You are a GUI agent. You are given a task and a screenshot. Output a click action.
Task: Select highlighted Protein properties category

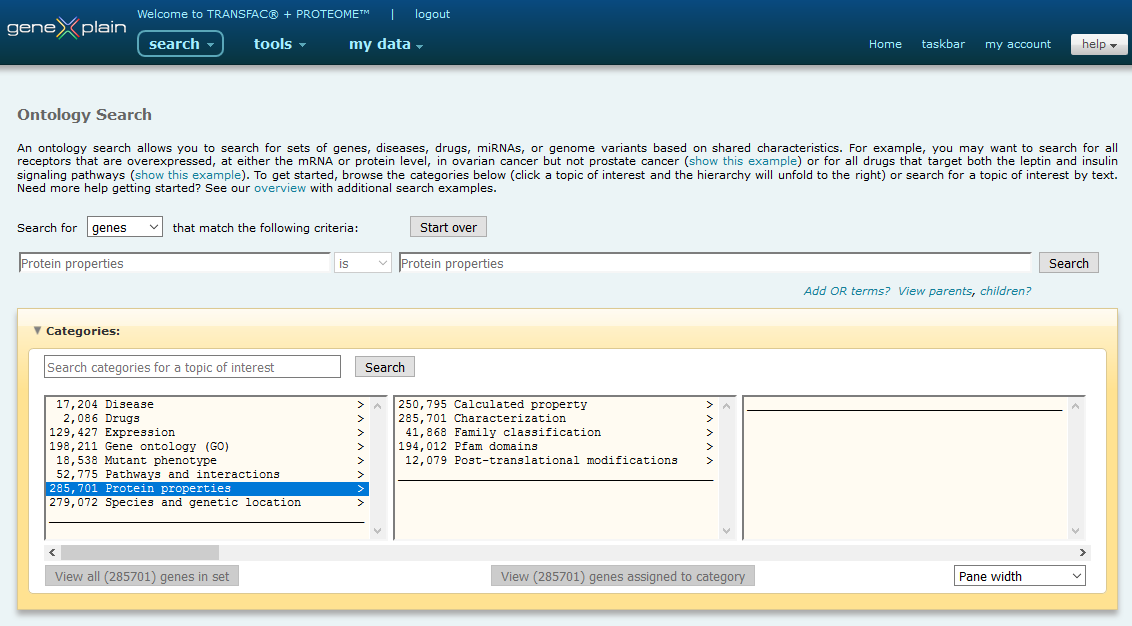[x=207, y=488]
